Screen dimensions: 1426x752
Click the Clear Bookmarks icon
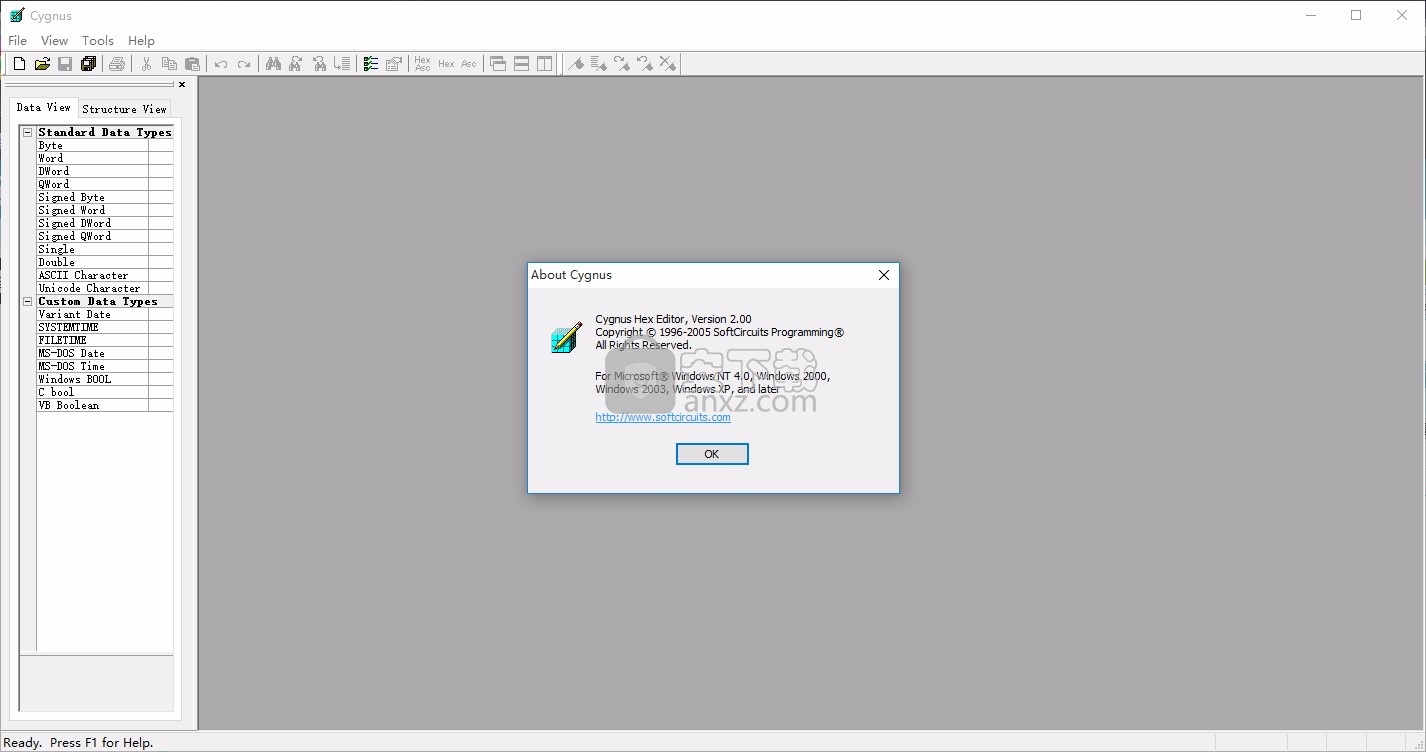pos(668,64)
